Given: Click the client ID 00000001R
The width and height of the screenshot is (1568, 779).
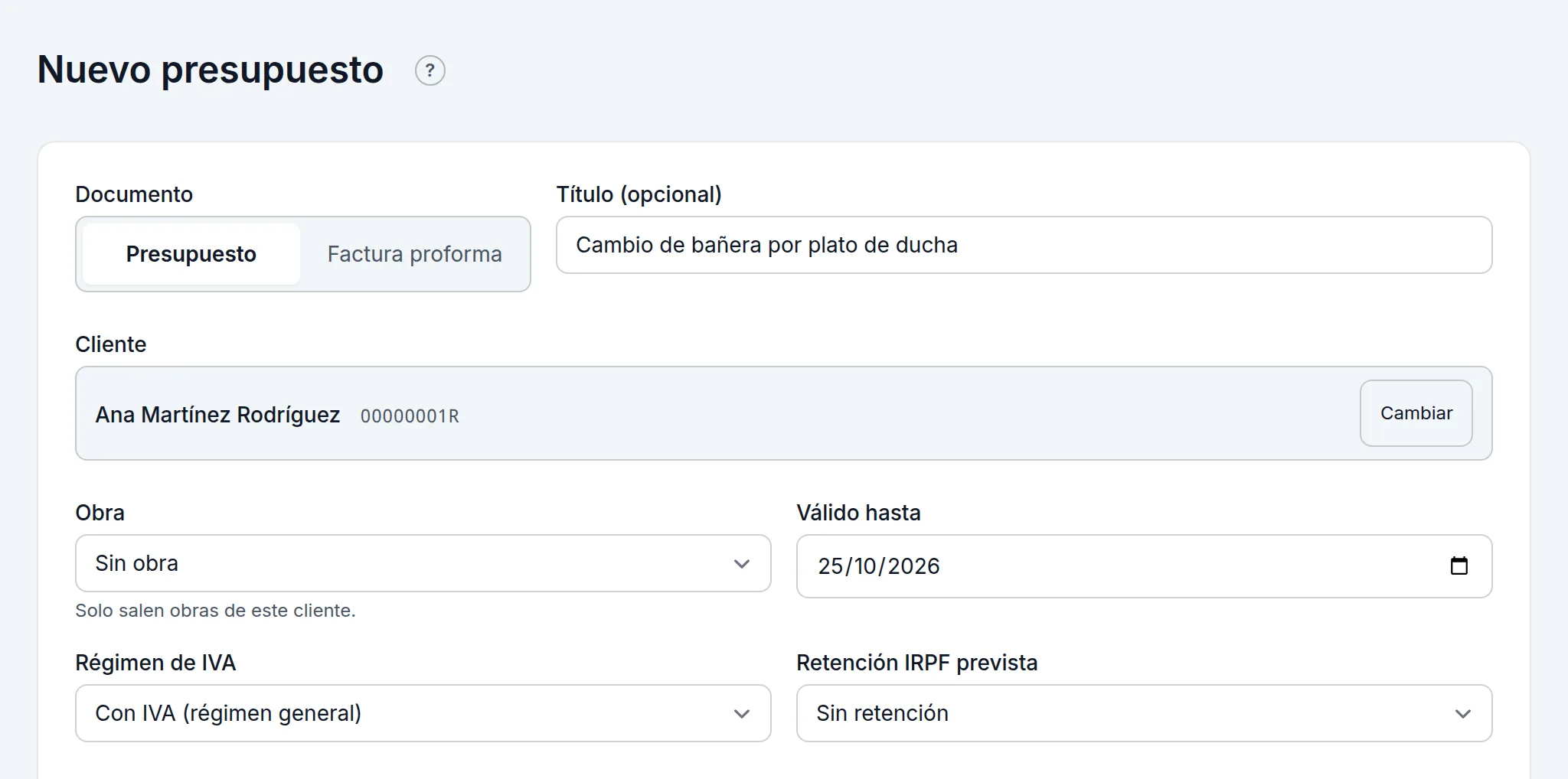Looking at the screenshot, I should pyautogui.click(x=410, y=416).
